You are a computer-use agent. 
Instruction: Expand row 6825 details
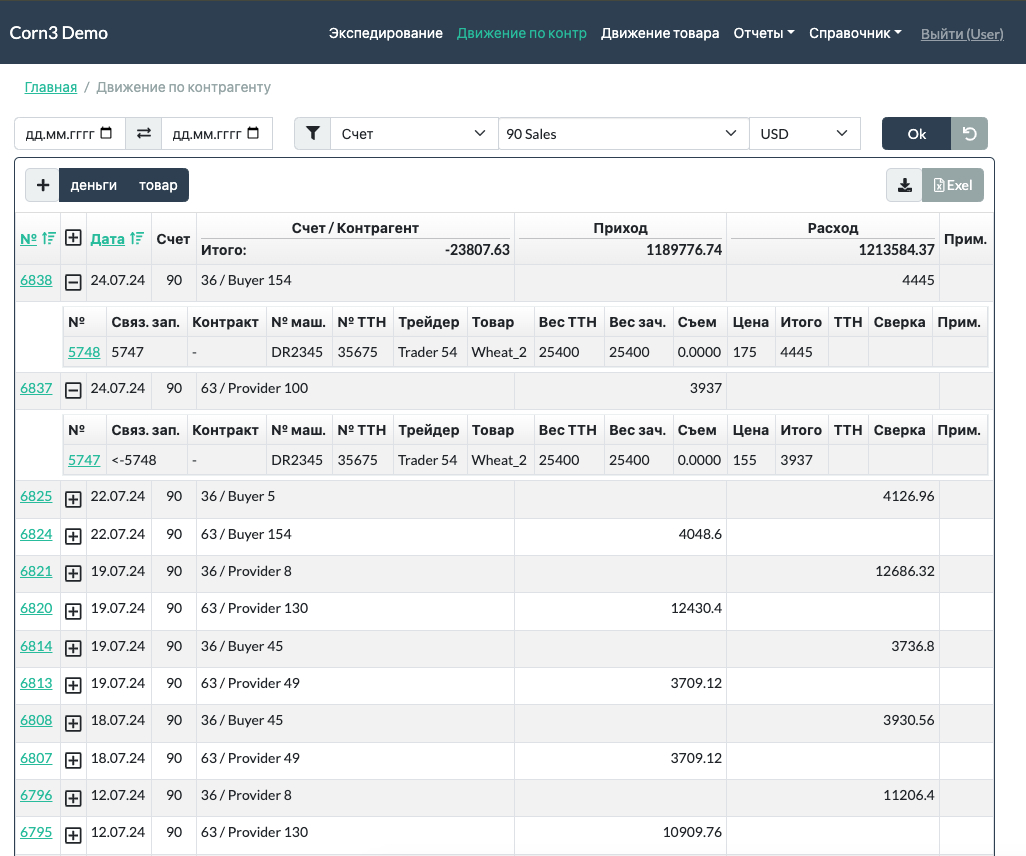point(73,498)
